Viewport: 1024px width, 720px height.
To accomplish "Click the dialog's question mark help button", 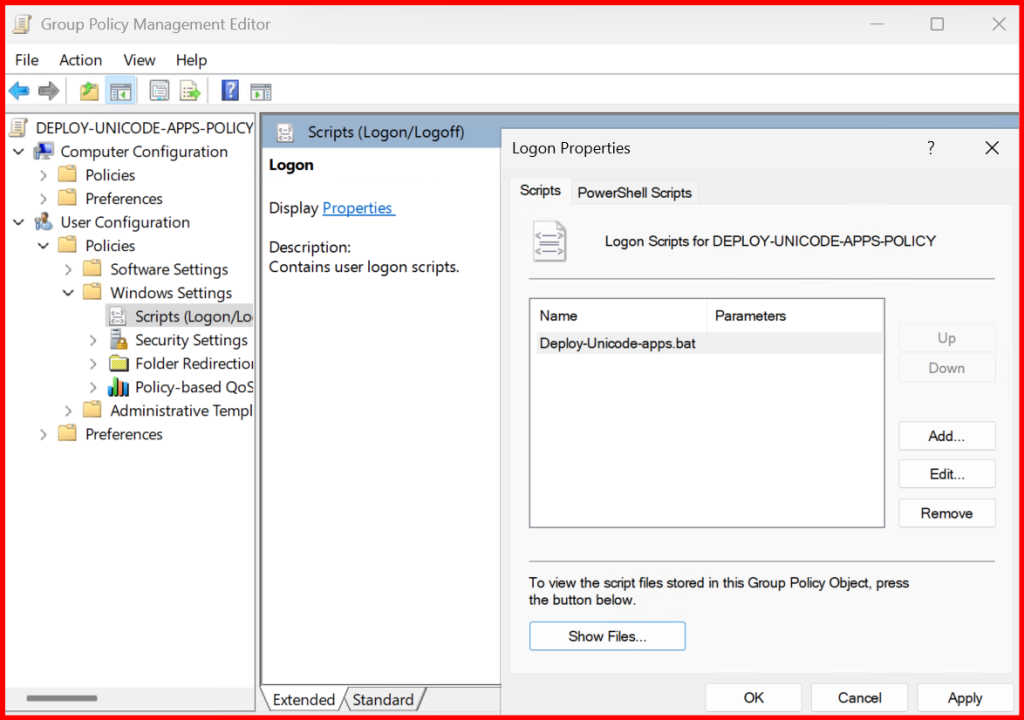I will (931, 148).
